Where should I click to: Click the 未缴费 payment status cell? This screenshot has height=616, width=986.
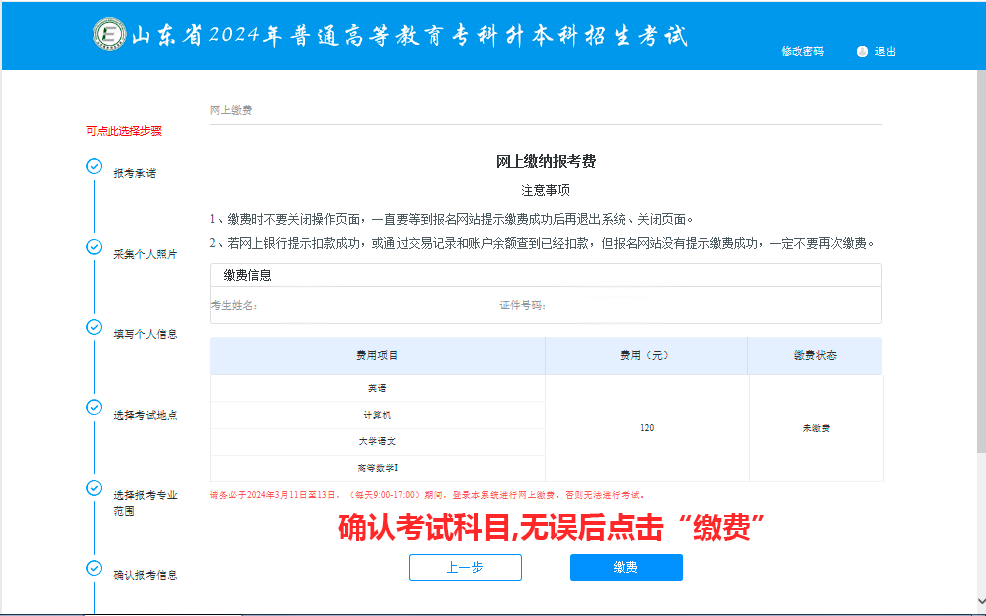pyautogui.click(x=815, y=426)
